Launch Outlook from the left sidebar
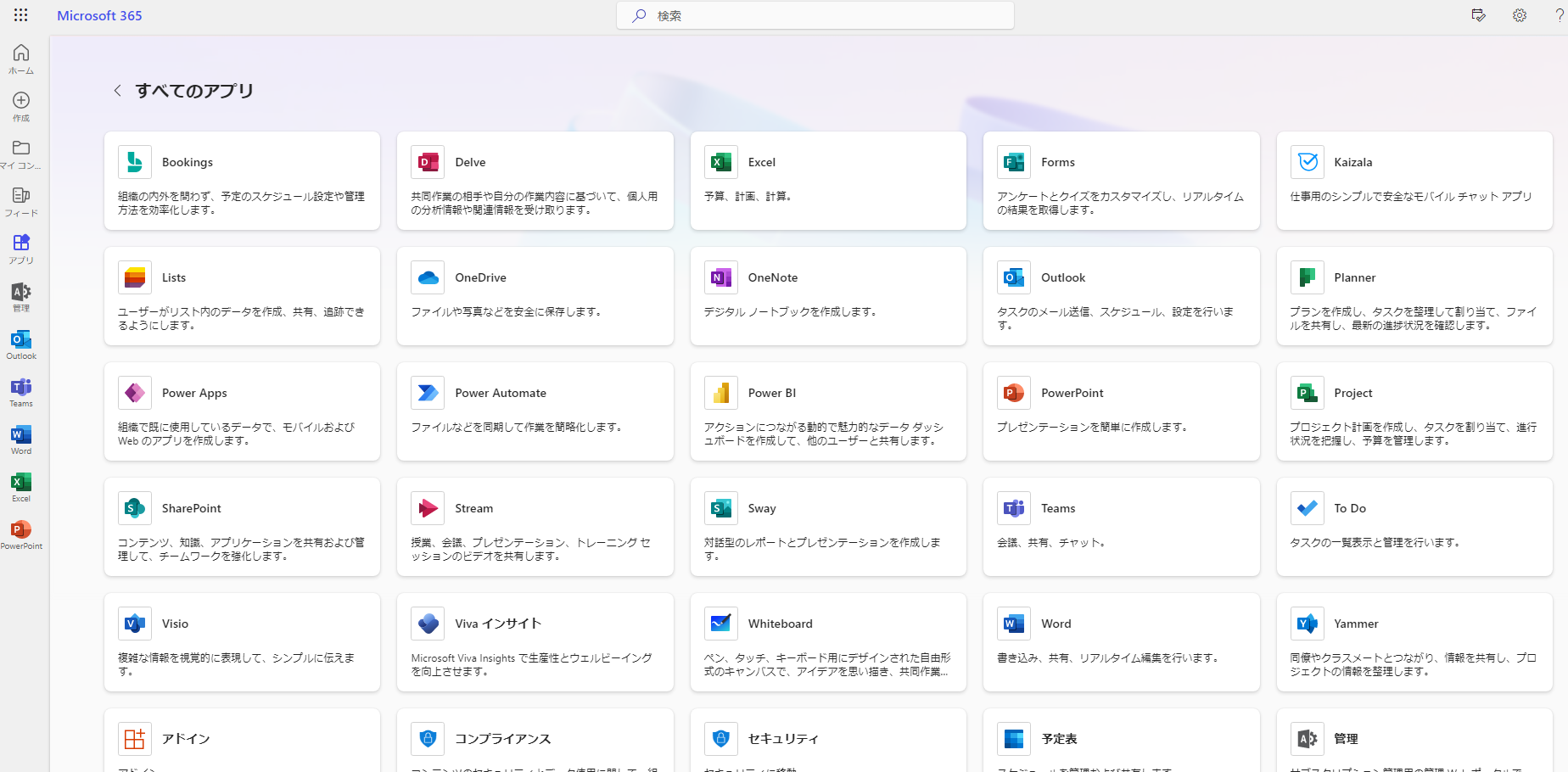Screen dimensions: 1568x772 pyautogui.click(x=21, y=344)
